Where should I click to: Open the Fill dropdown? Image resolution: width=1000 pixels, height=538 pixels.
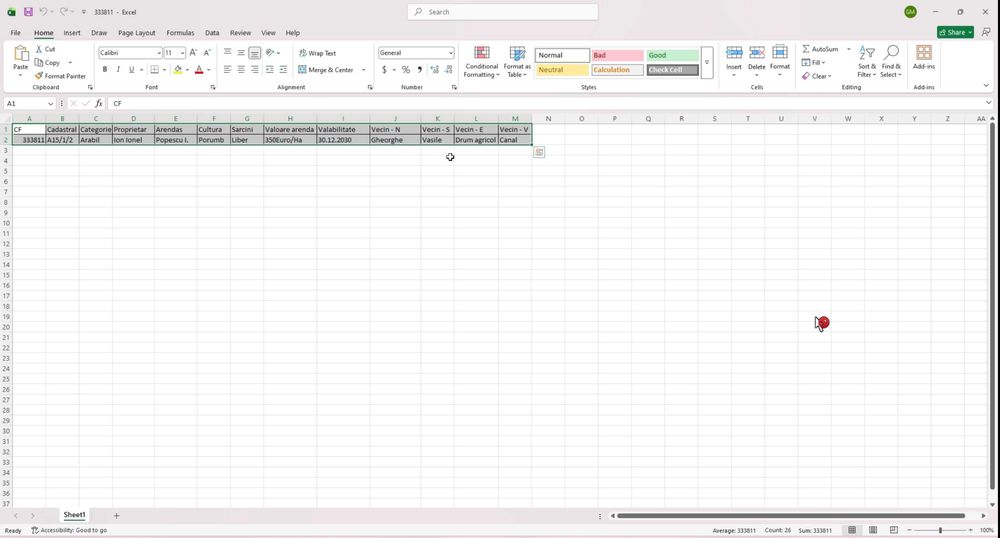click(814, 62)
